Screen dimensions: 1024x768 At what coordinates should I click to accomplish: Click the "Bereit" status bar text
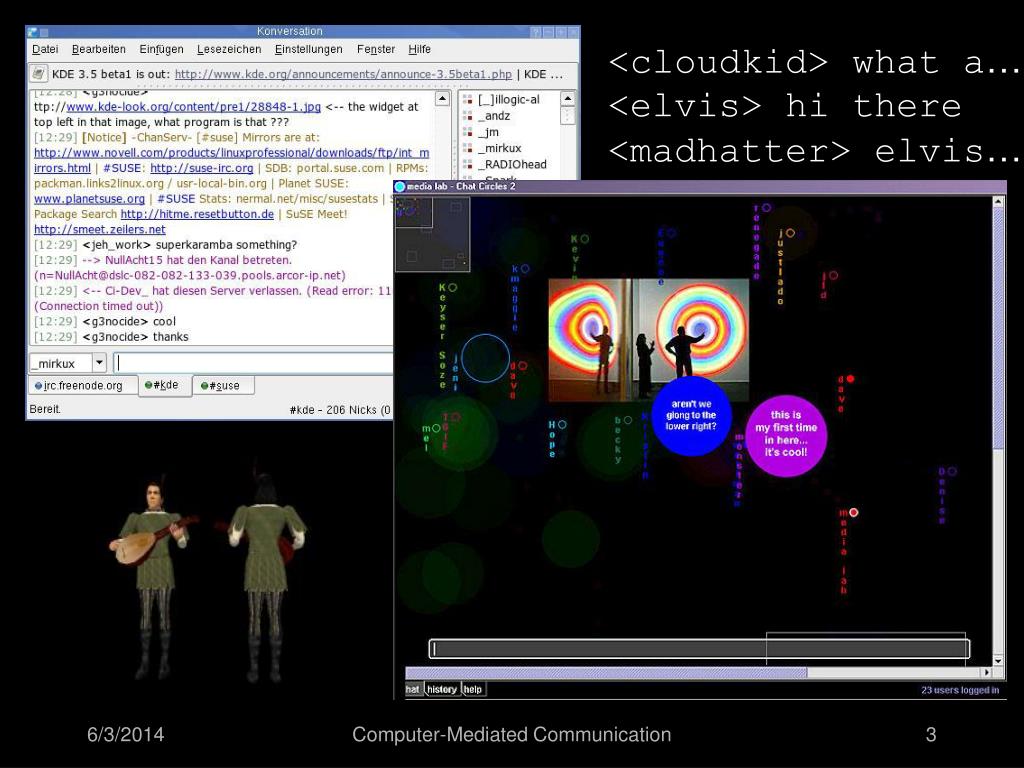tap(45, 409)
